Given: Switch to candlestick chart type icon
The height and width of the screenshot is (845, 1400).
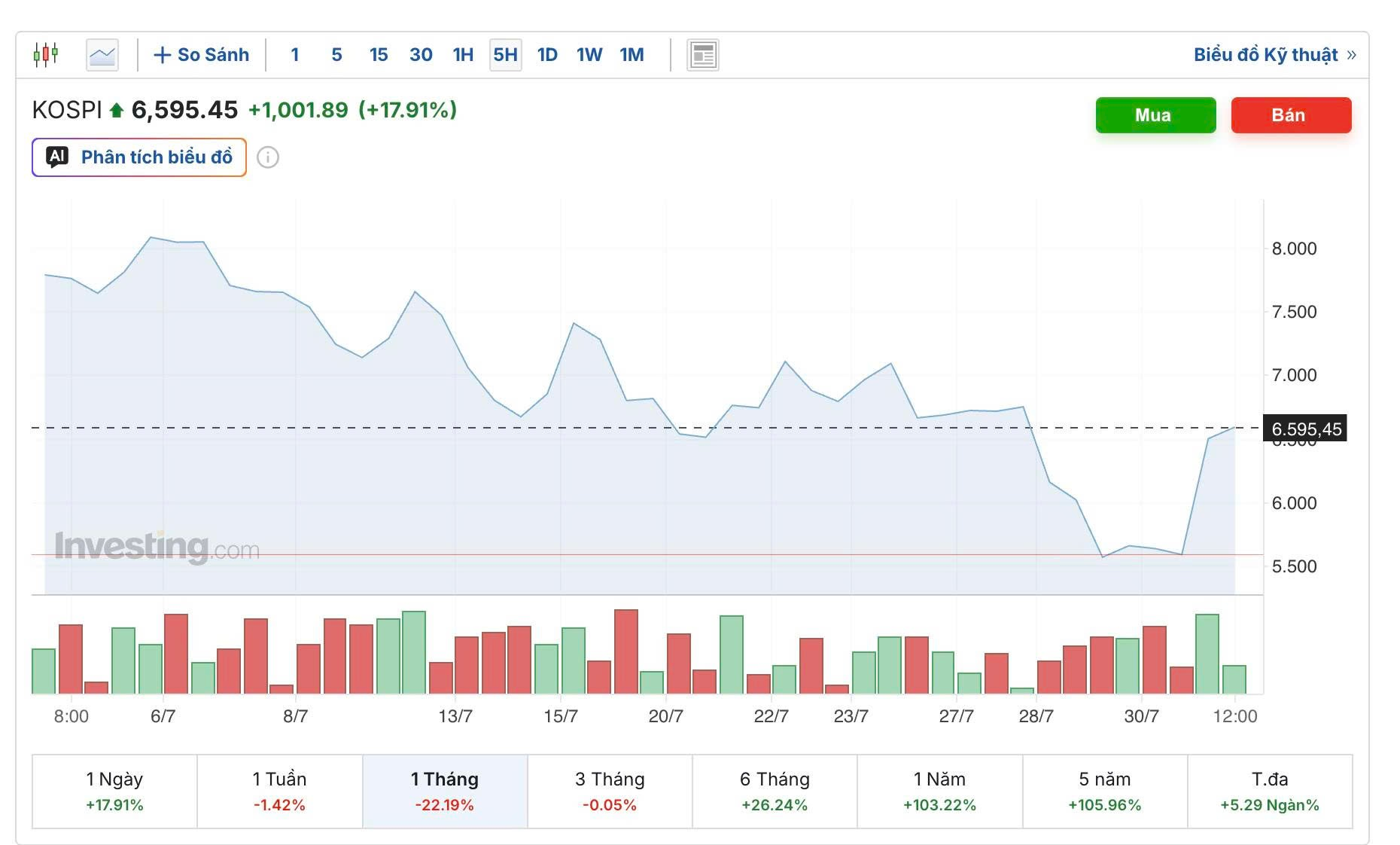Looking at the screenshot, I should pos(46,54).
